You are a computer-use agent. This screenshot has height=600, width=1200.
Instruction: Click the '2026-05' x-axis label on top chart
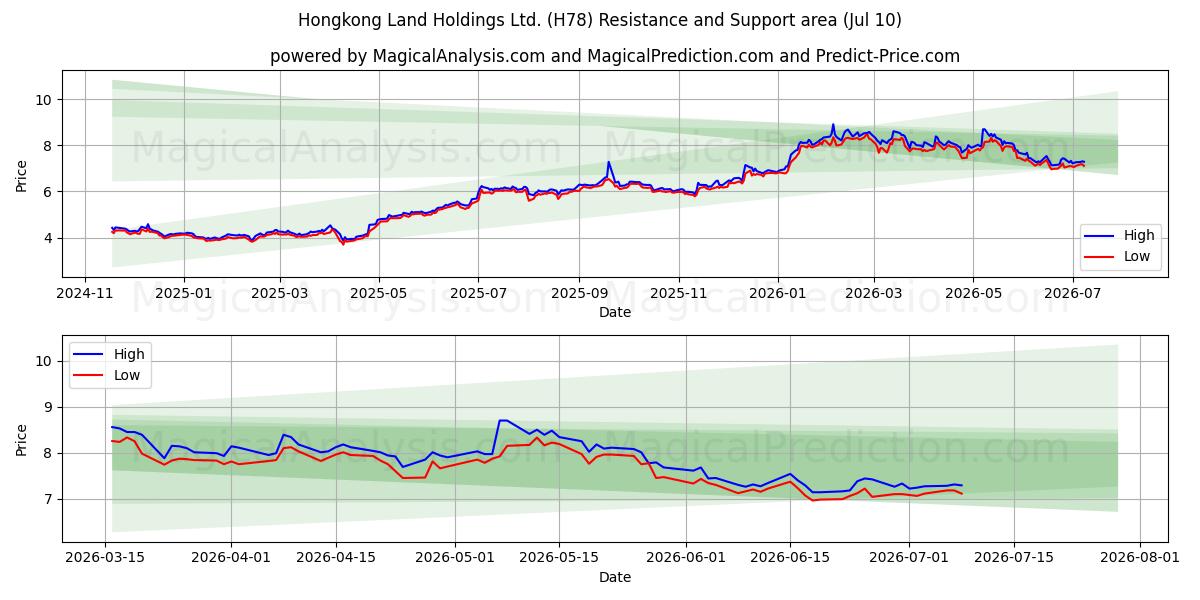tap(973, 295)
